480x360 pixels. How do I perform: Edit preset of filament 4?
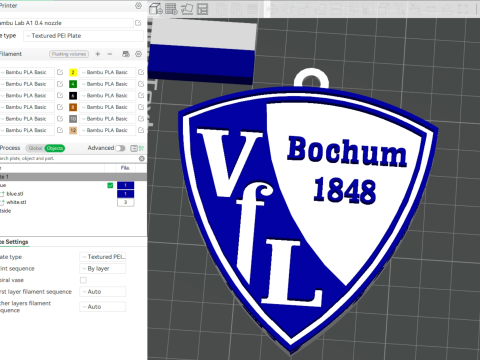[x=141, y=84]
